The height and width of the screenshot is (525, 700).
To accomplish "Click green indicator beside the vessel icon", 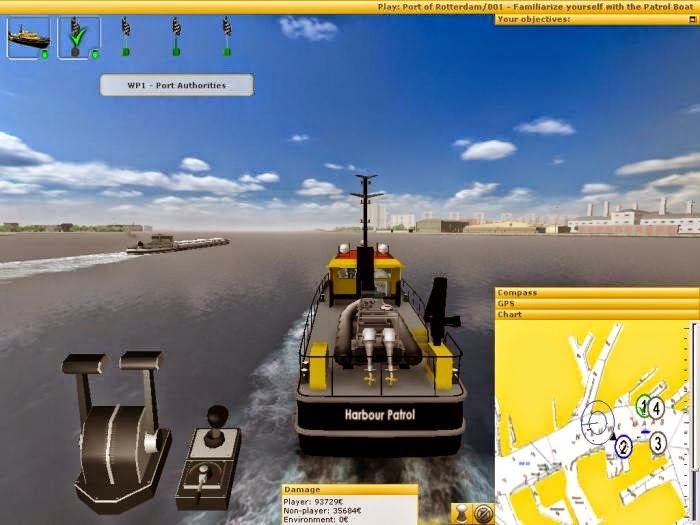I will [x=44, y=54].
